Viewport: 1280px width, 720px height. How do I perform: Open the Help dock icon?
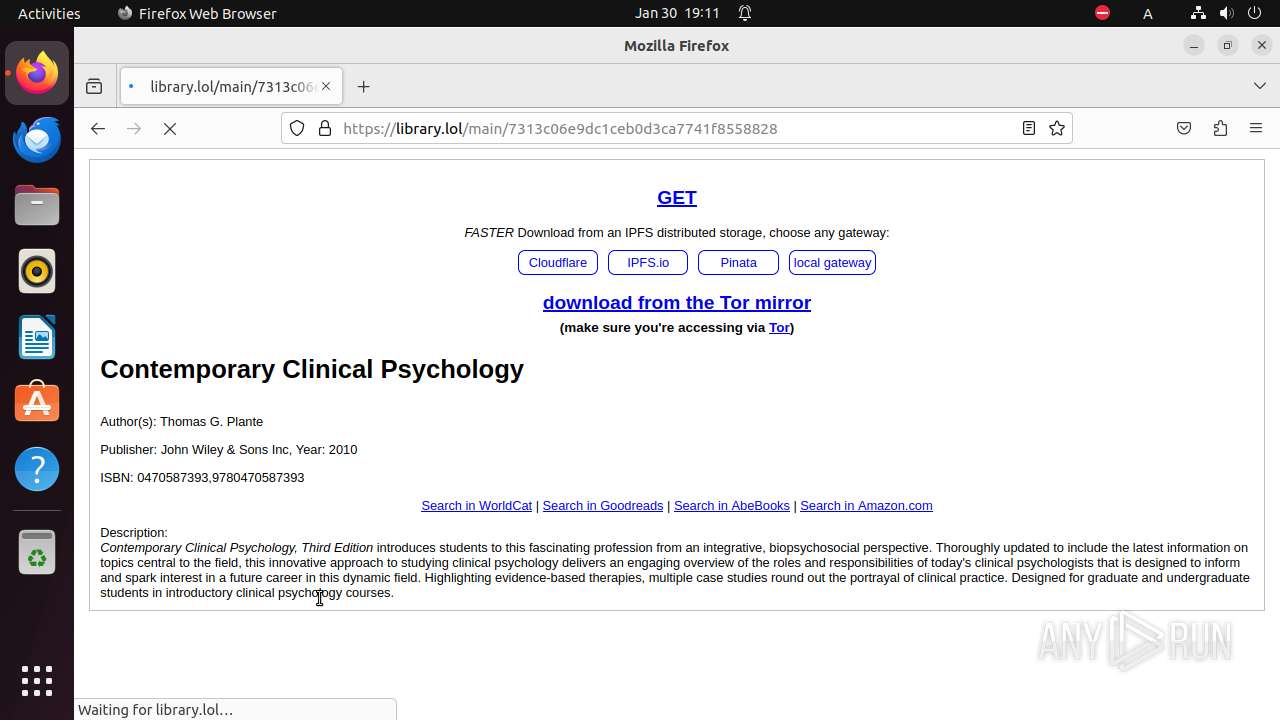[37, 469]
